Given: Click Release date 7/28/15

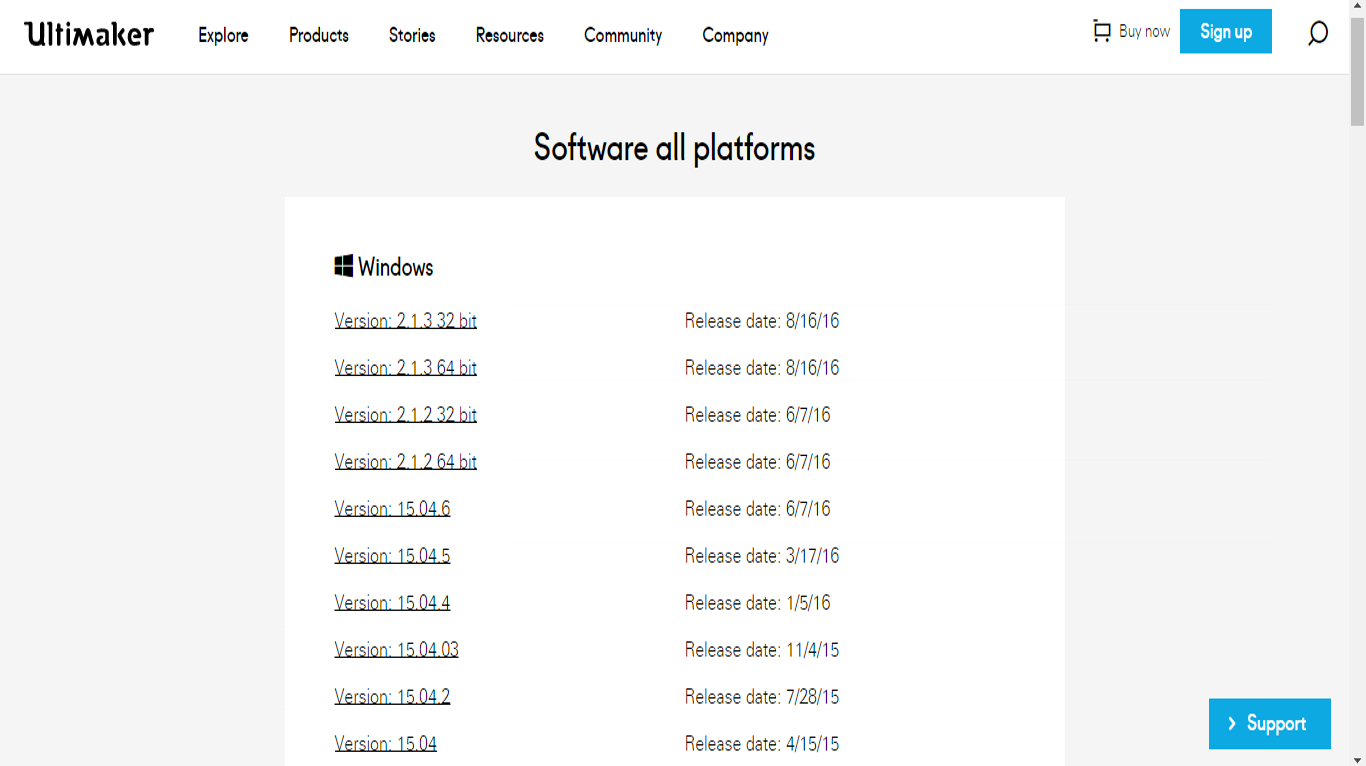Looking at the screenshot, I should 762,697.
